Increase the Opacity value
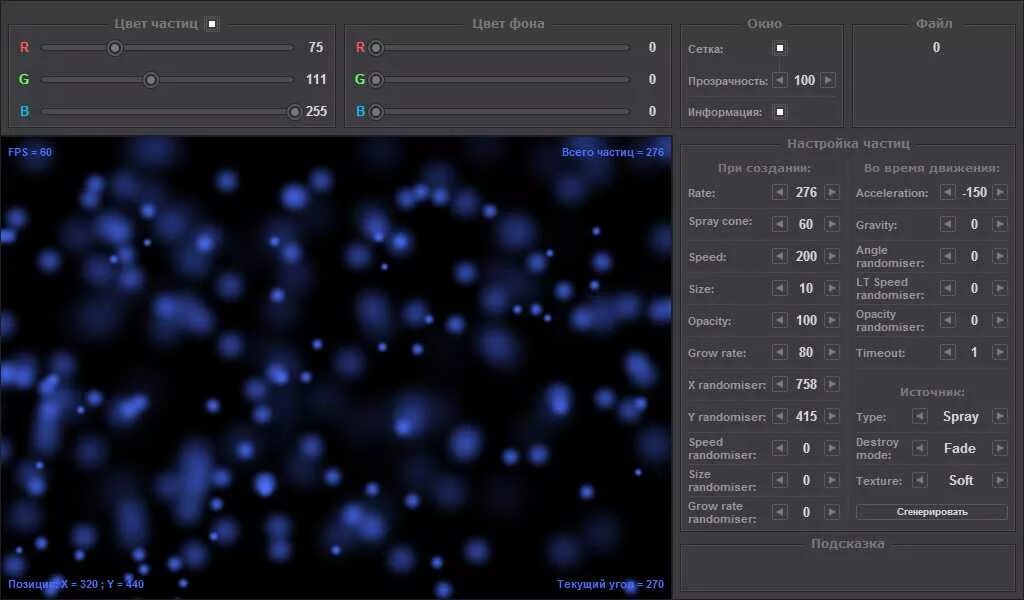This screenshot has width=1024, height=600. 832,320
